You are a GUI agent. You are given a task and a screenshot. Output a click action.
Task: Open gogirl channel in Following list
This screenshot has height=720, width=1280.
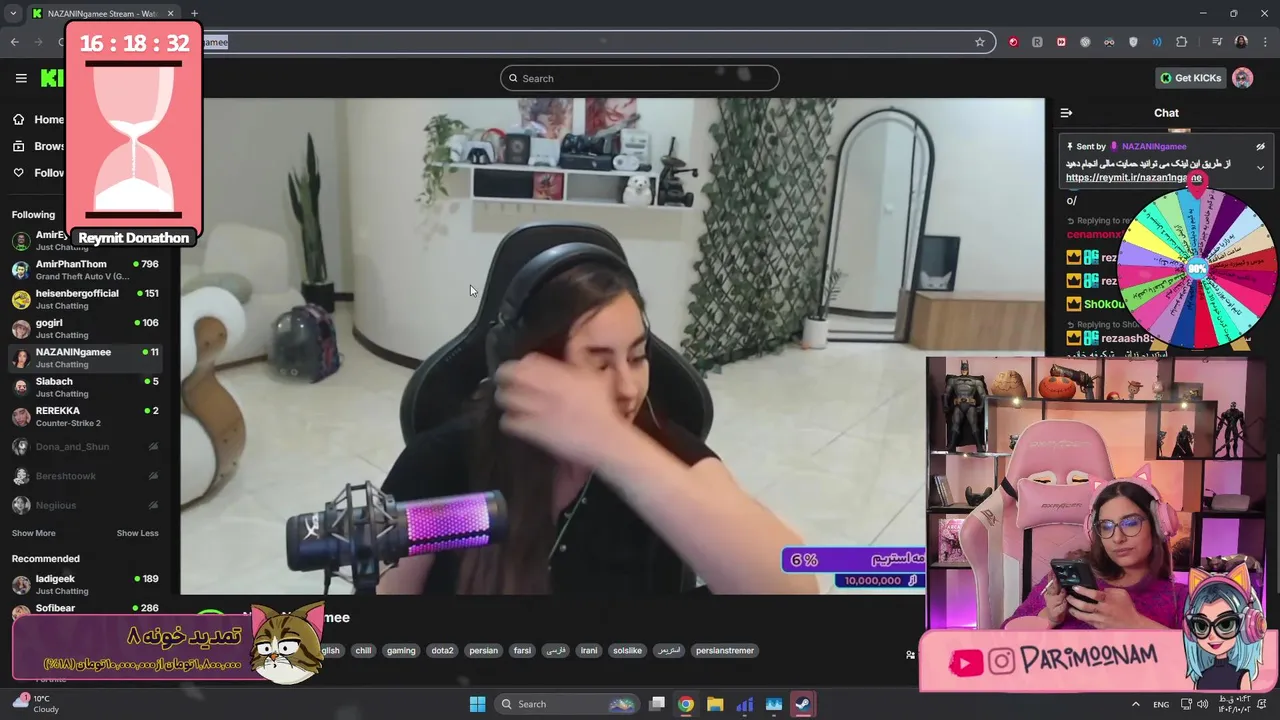pyautogui.click(x=85, y=328)
